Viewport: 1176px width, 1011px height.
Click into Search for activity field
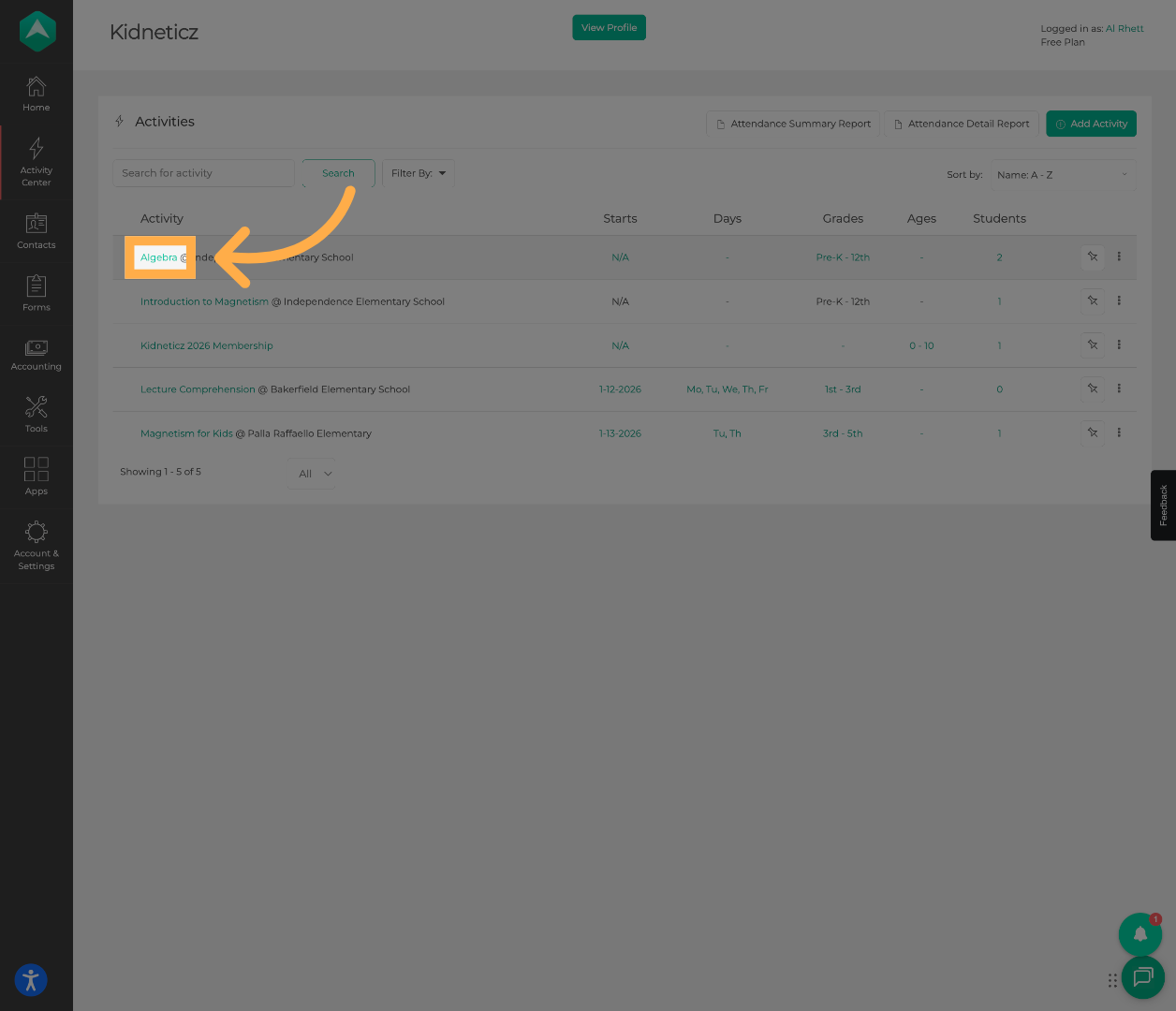point(204,173)
